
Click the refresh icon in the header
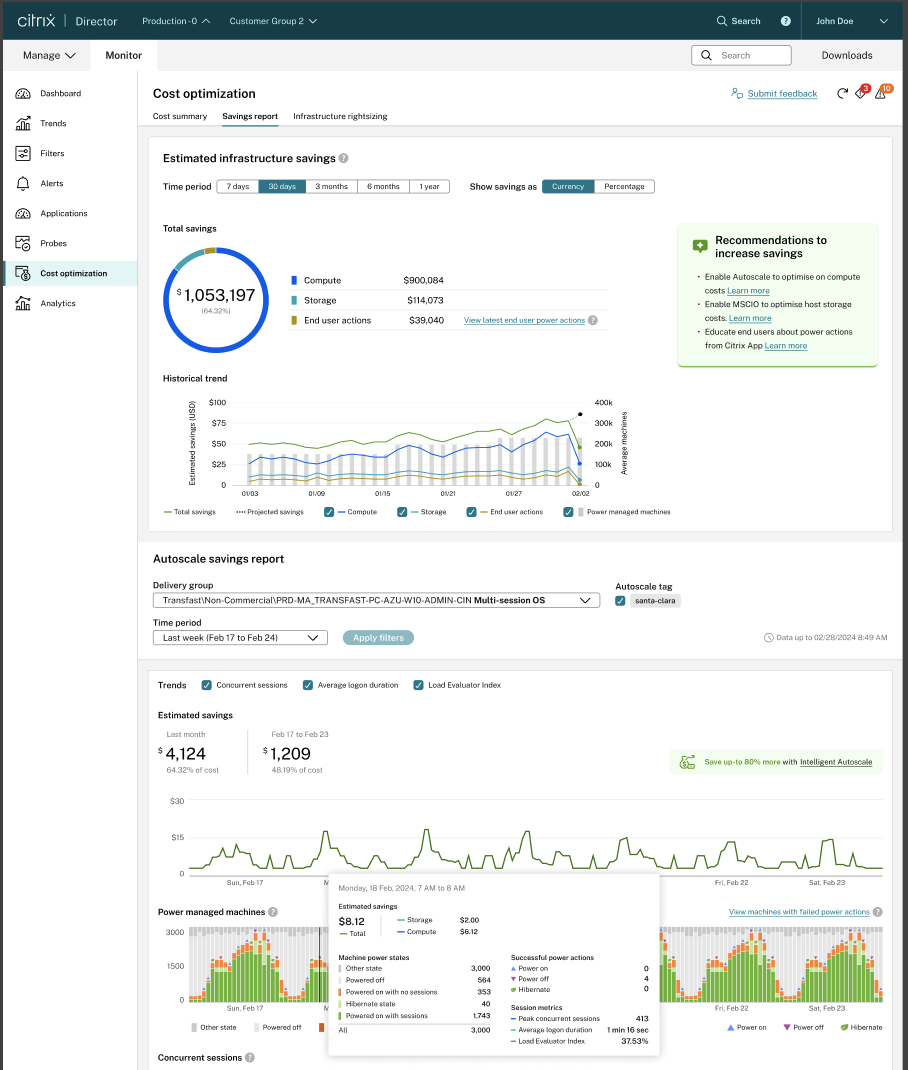pos(842,93)
